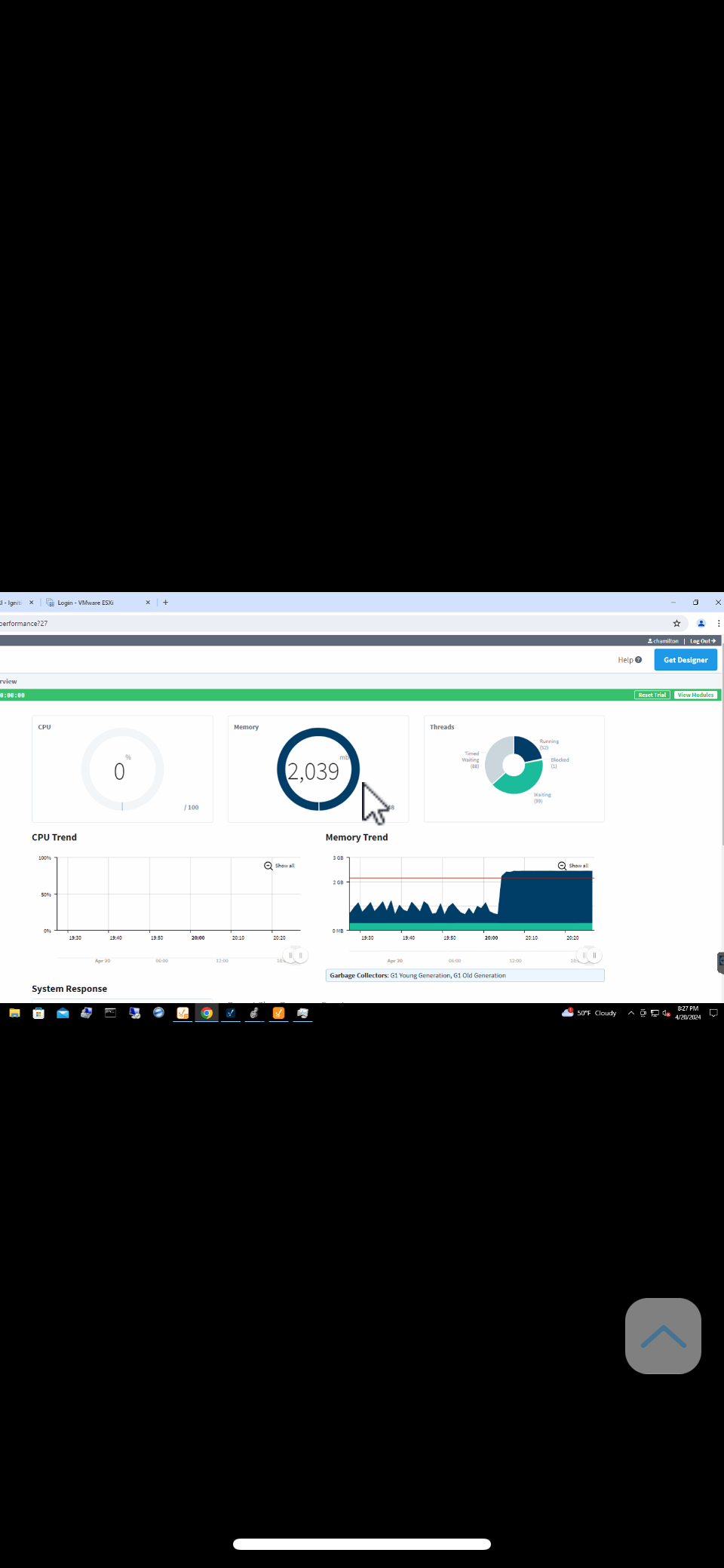Open the blue globe taskbar app

158,1013
